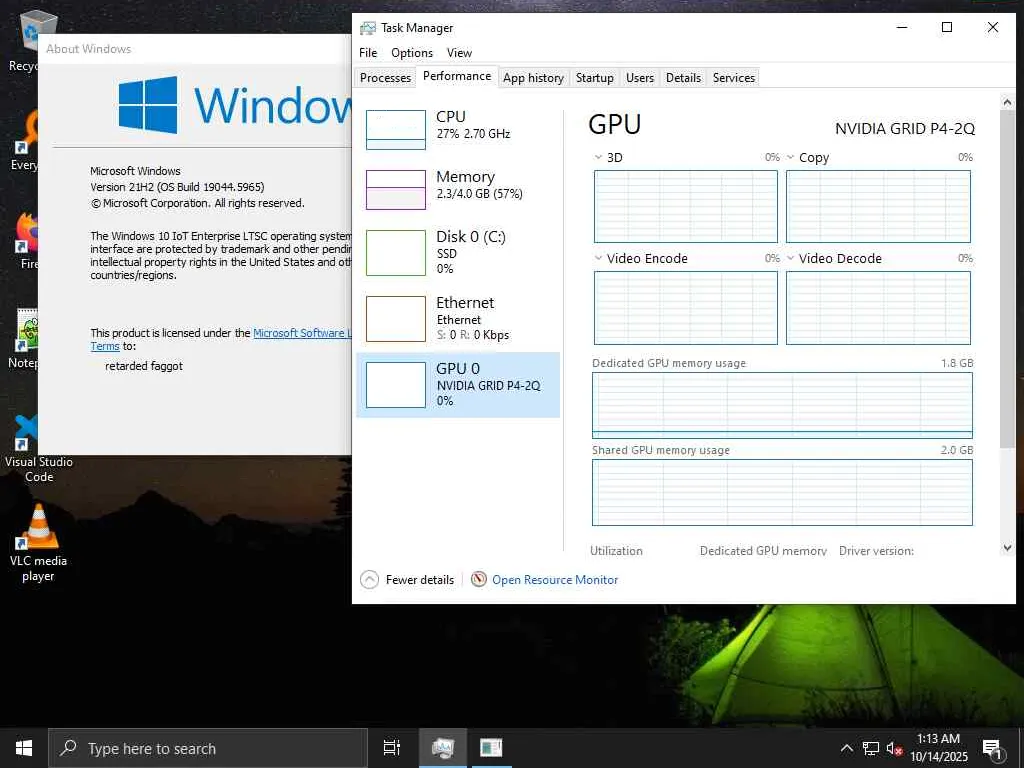Click the muted volume tray icon
The height and width of the screenshot is (768, 1024).
[x=894, y=748]
